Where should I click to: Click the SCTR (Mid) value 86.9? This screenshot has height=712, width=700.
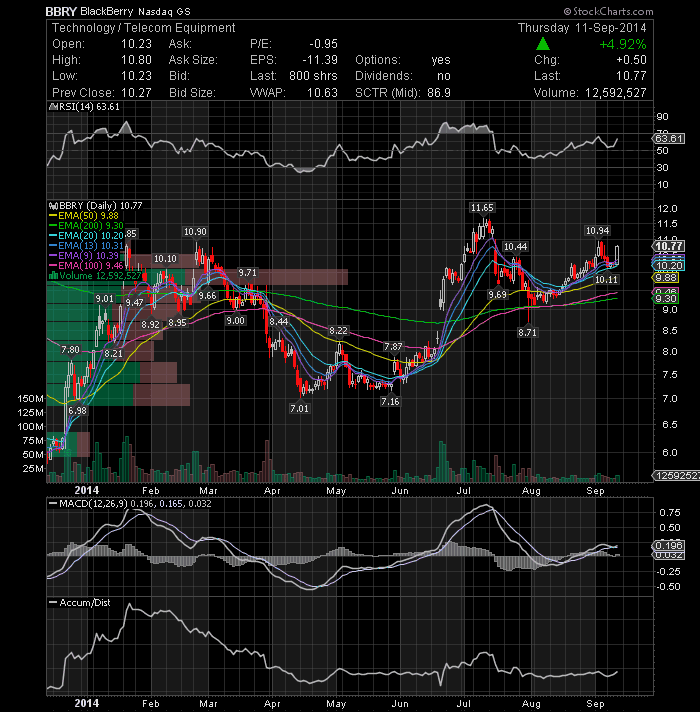point(439,93)
